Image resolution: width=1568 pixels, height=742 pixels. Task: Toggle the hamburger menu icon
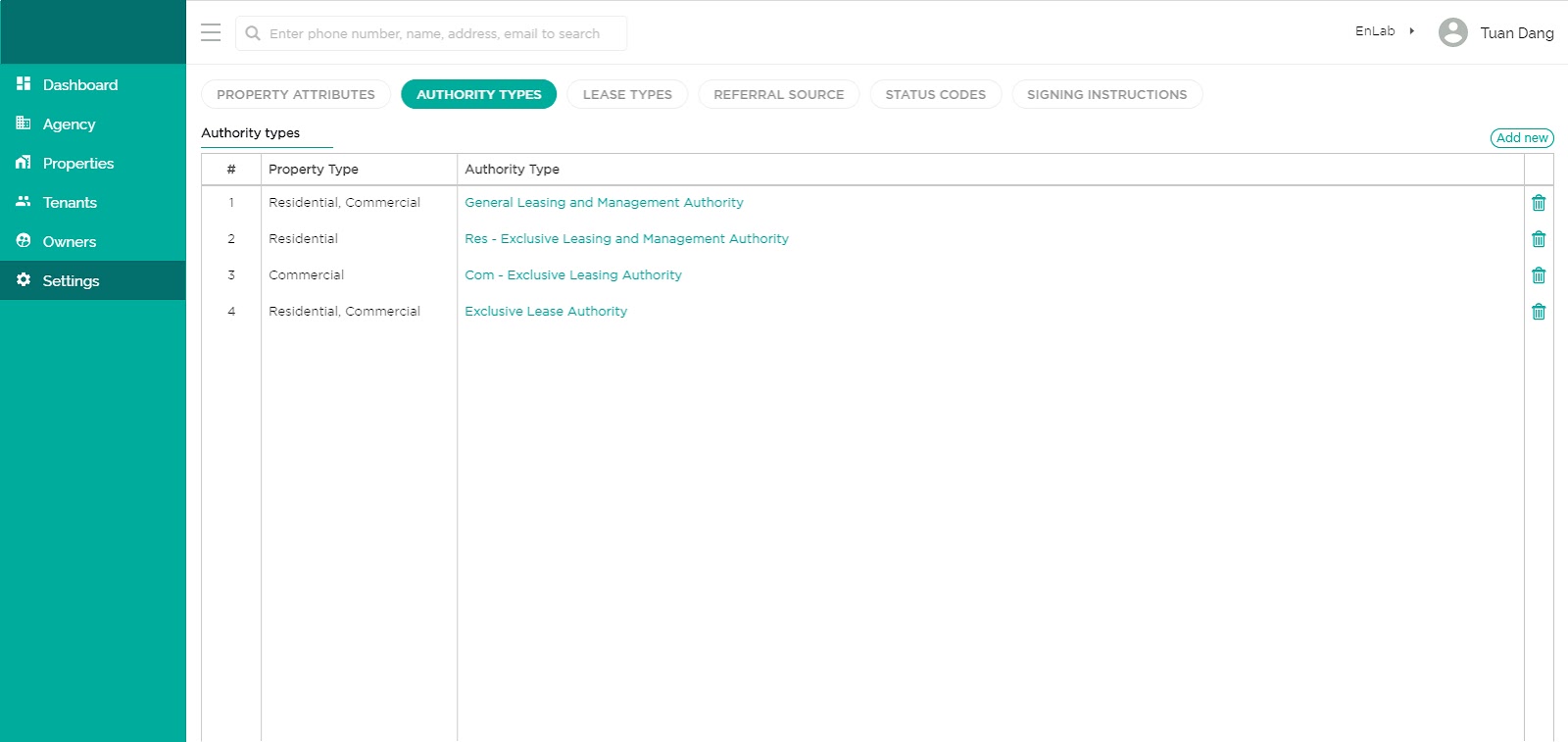pos(211,32)
